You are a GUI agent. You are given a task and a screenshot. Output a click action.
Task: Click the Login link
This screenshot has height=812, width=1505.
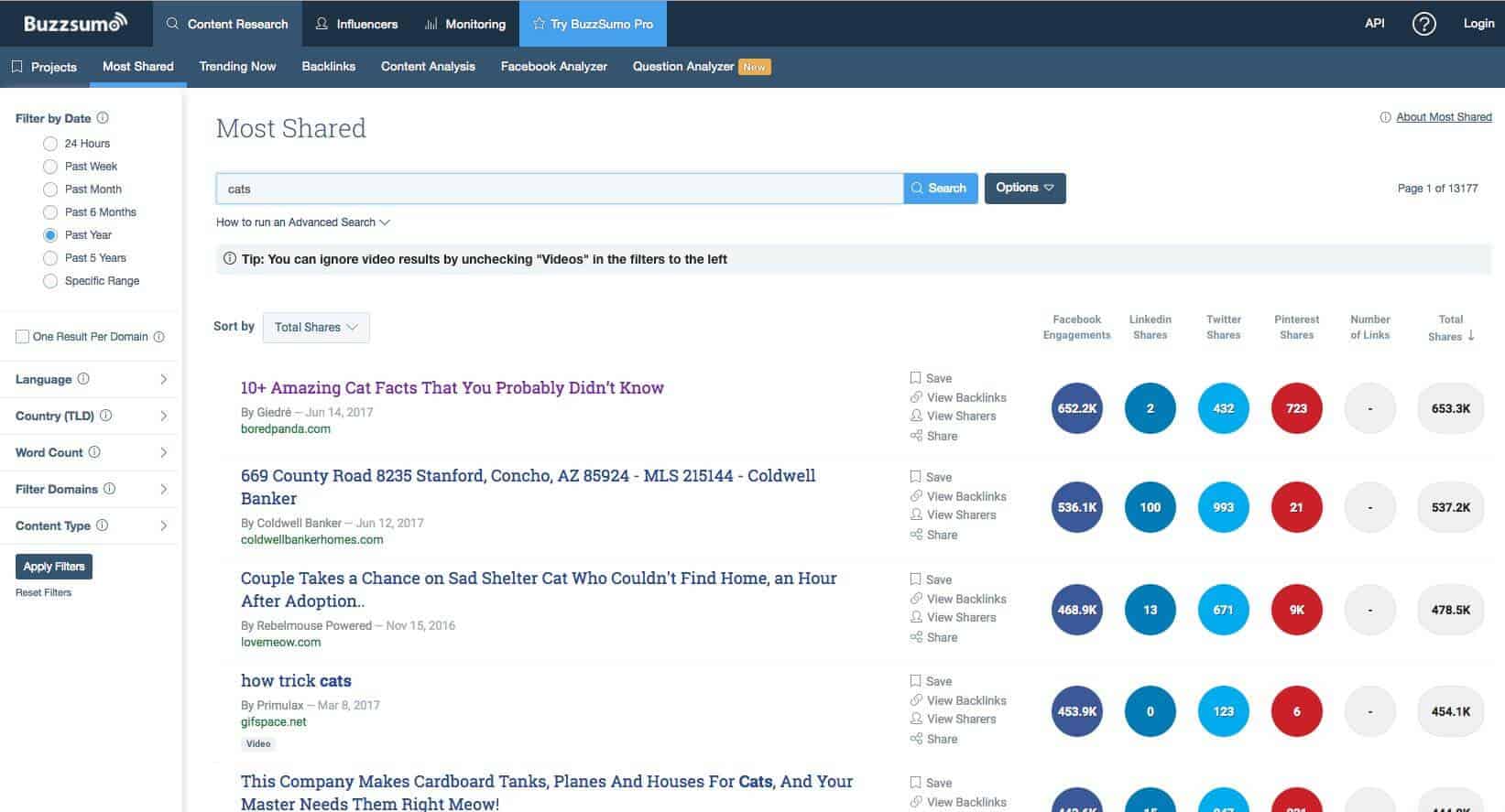(1478, 24)
